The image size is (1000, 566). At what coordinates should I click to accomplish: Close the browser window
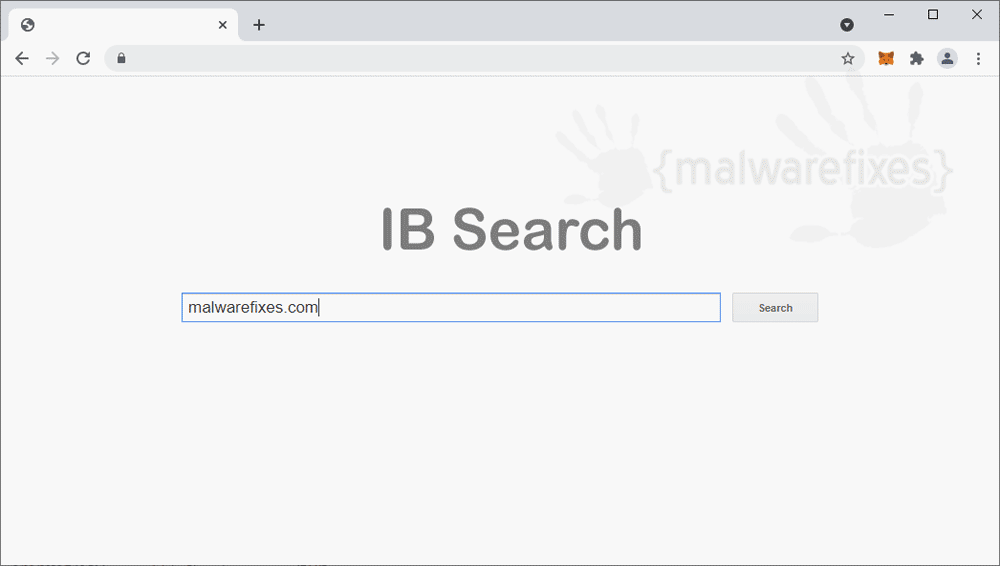[x=976, y=15]
